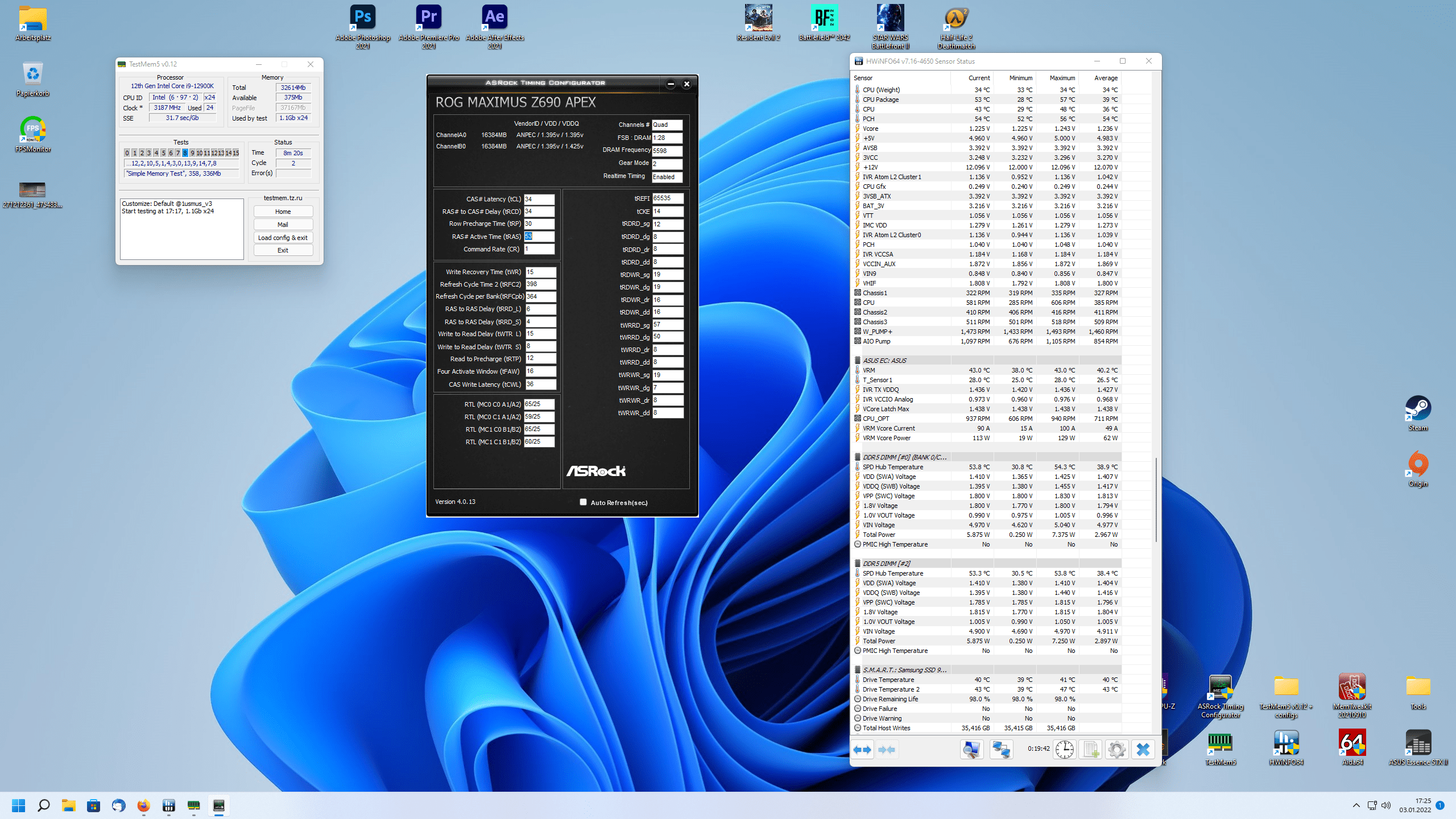Image resolution: width=1456 pixels, height=819 pixels.
Task: Click HWiNFO sensor list vertical scrollbar
Action: 1156,499
